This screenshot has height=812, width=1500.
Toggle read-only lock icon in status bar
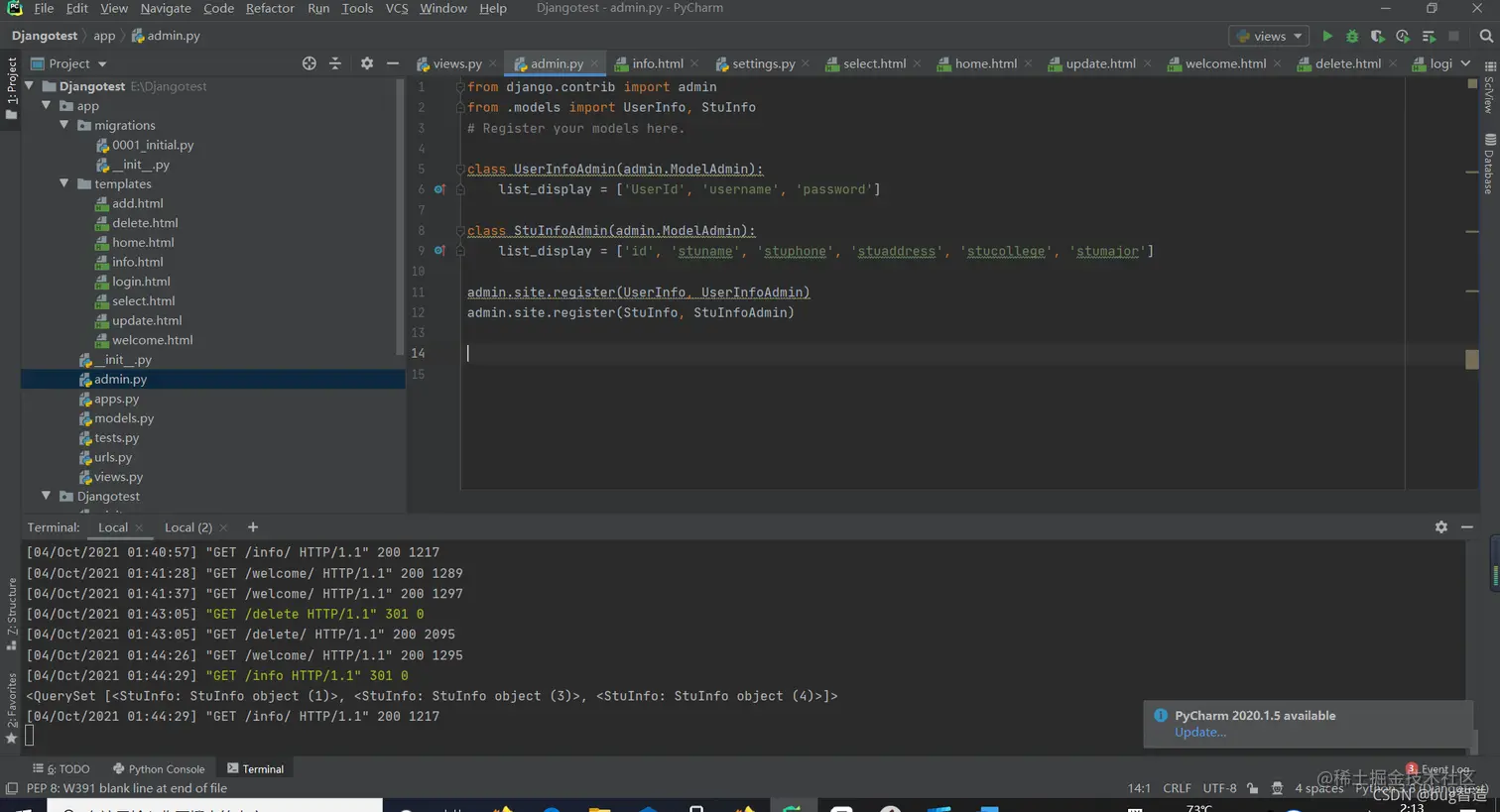[1253, 788]
